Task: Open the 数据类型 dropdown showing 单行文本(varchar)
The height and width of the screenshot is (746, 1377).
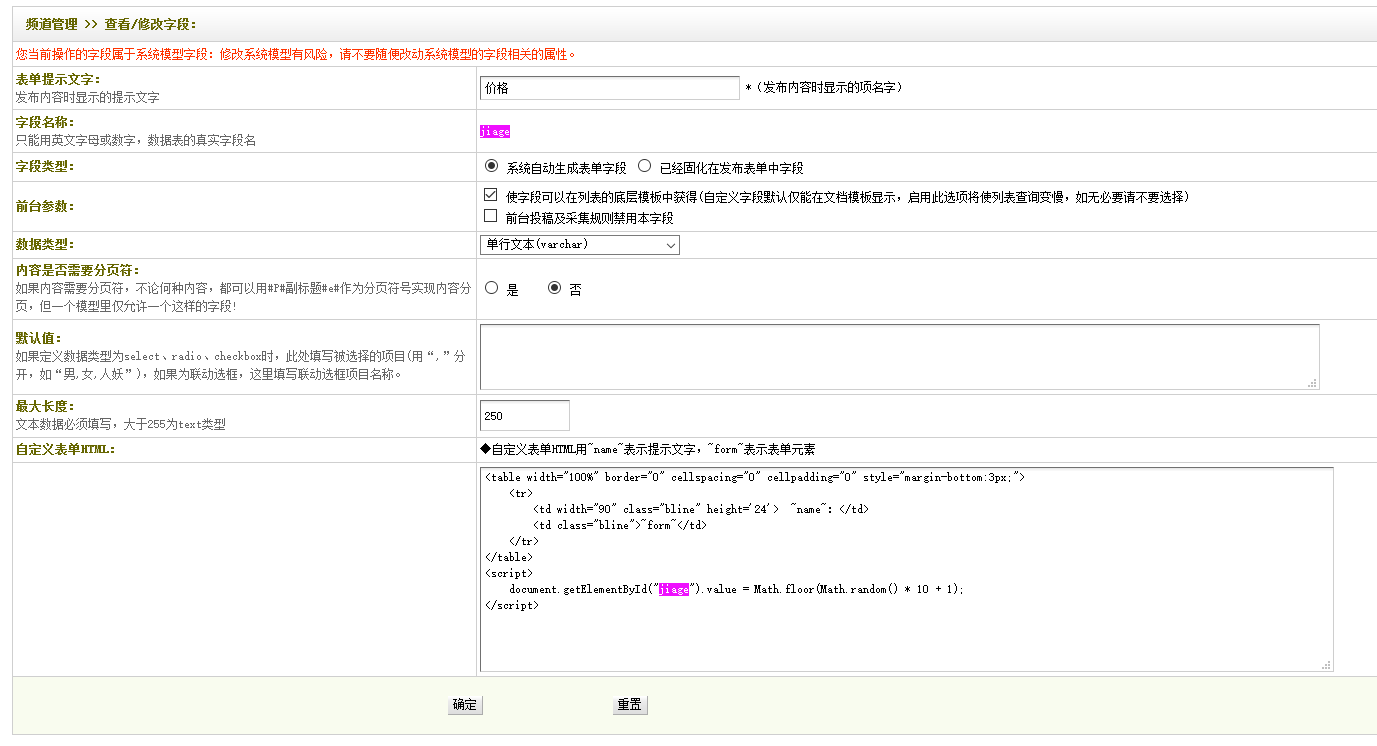Action: click(580, 245)
